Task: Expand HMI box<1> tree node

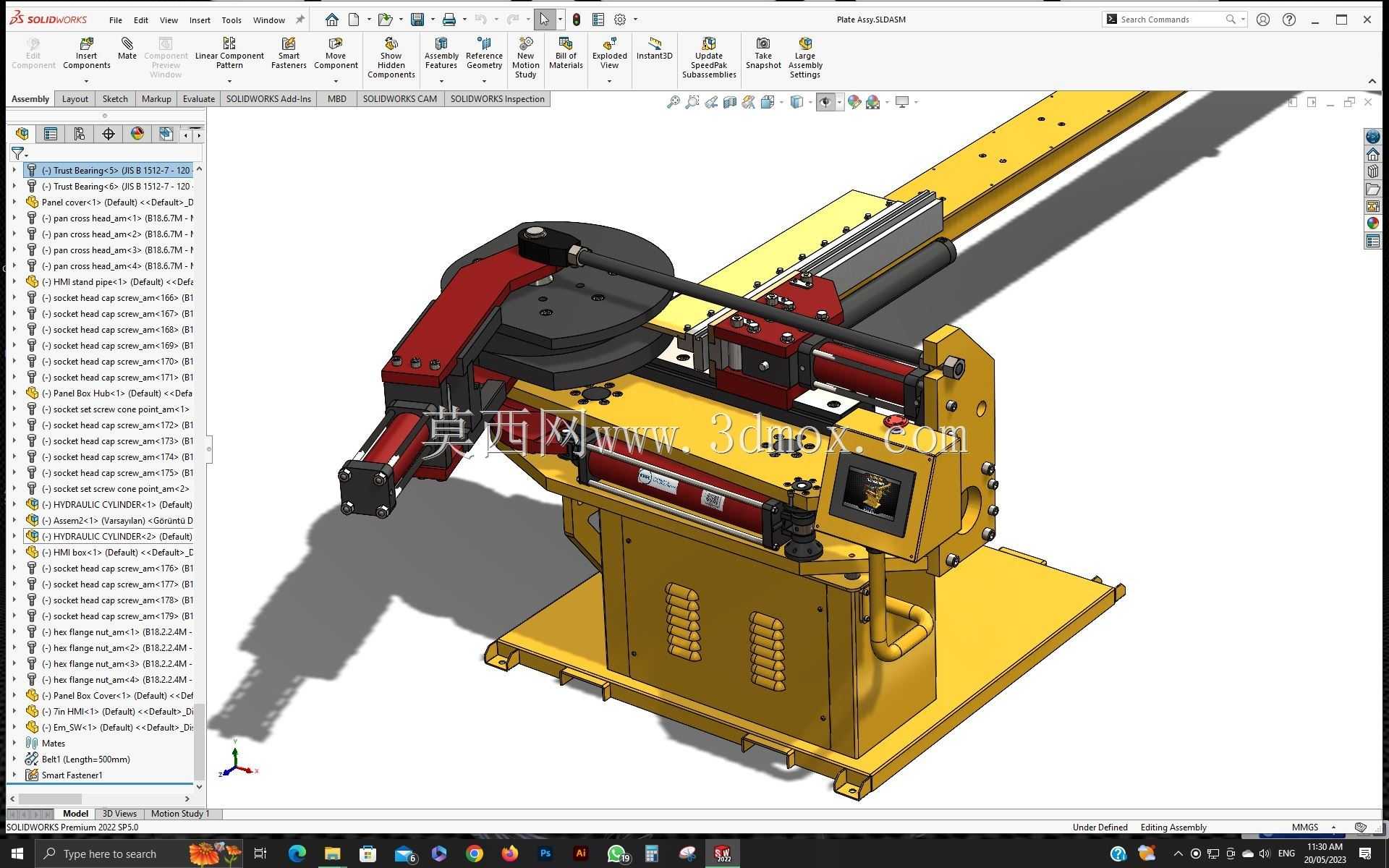Action: [14, 553]
